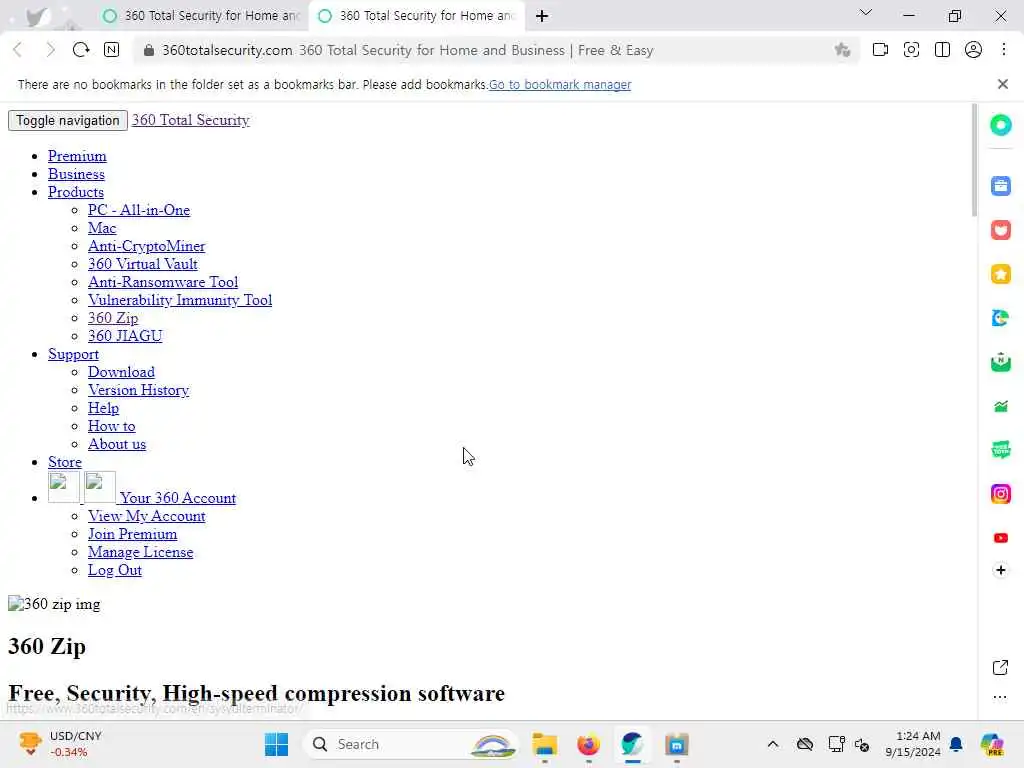Open the green stock chart sidebar icon
Screen dimensions: 1024x768
1000,406
